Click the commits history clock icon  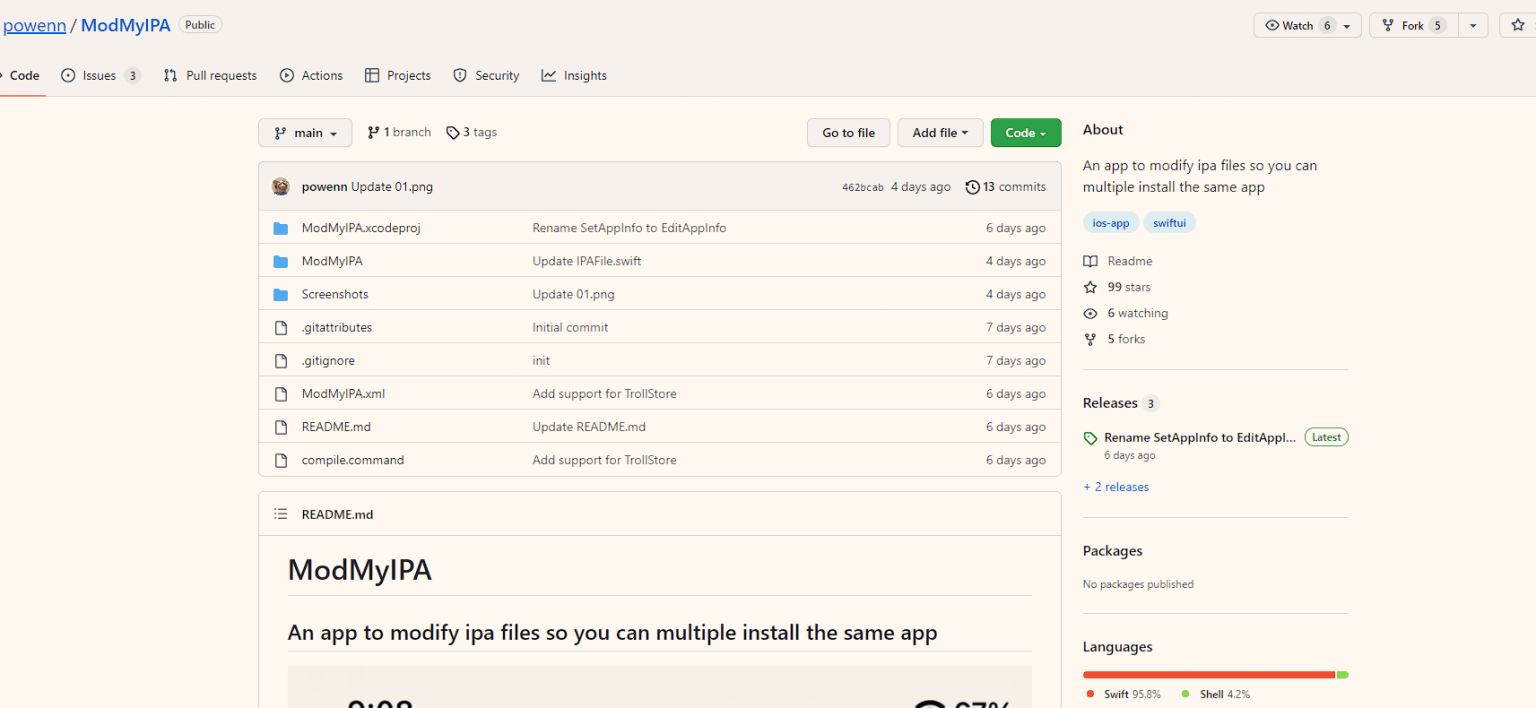tap(972, 187)
